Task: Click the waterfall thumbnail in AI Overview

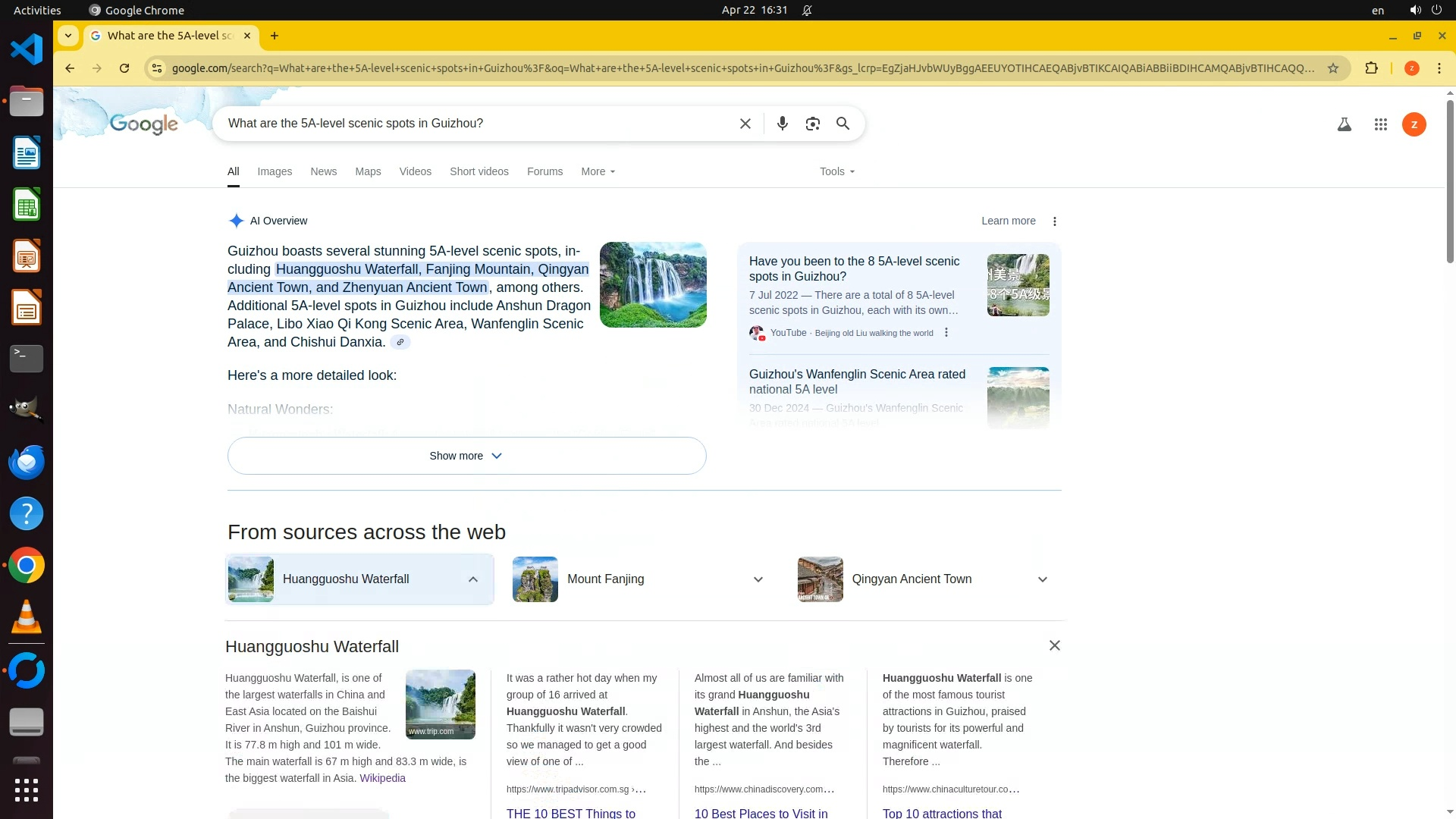Action: pyautogui.click(x=653, y=285)
